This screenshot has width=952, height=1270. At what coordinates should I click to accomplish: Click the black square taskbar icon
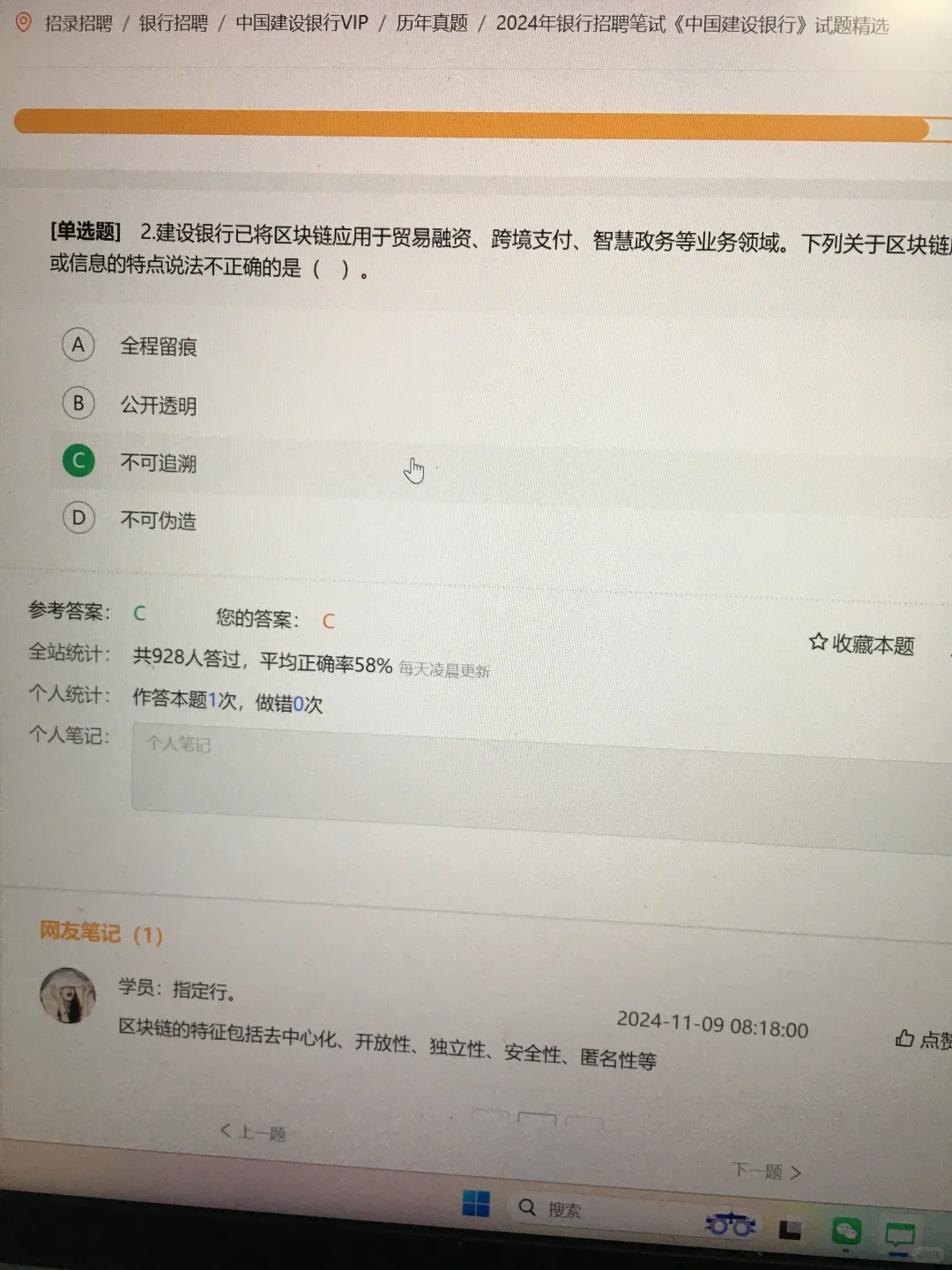pyautogui.click(x=790, y=1229)
